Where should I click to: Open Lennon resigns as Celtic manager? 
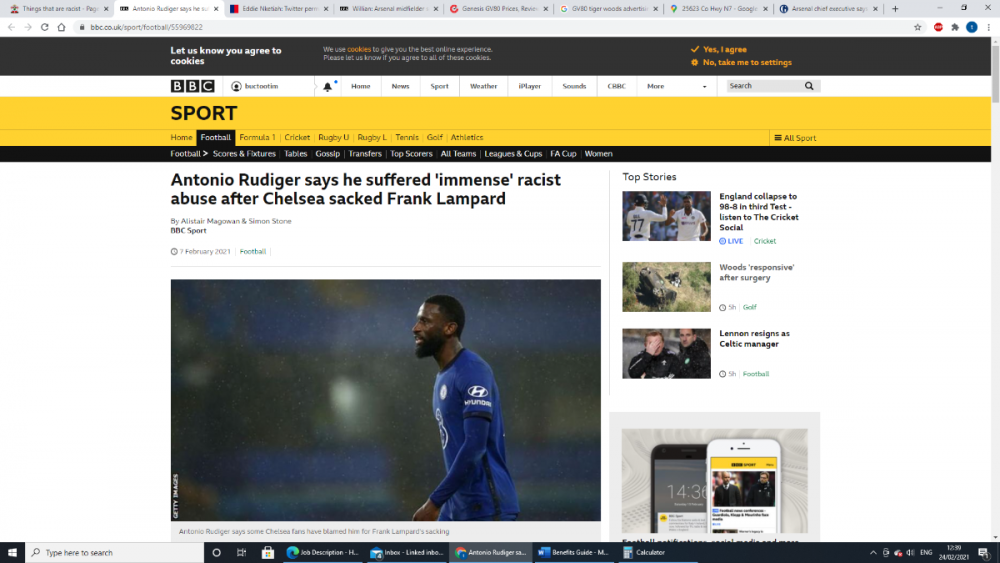pos(754,339)
